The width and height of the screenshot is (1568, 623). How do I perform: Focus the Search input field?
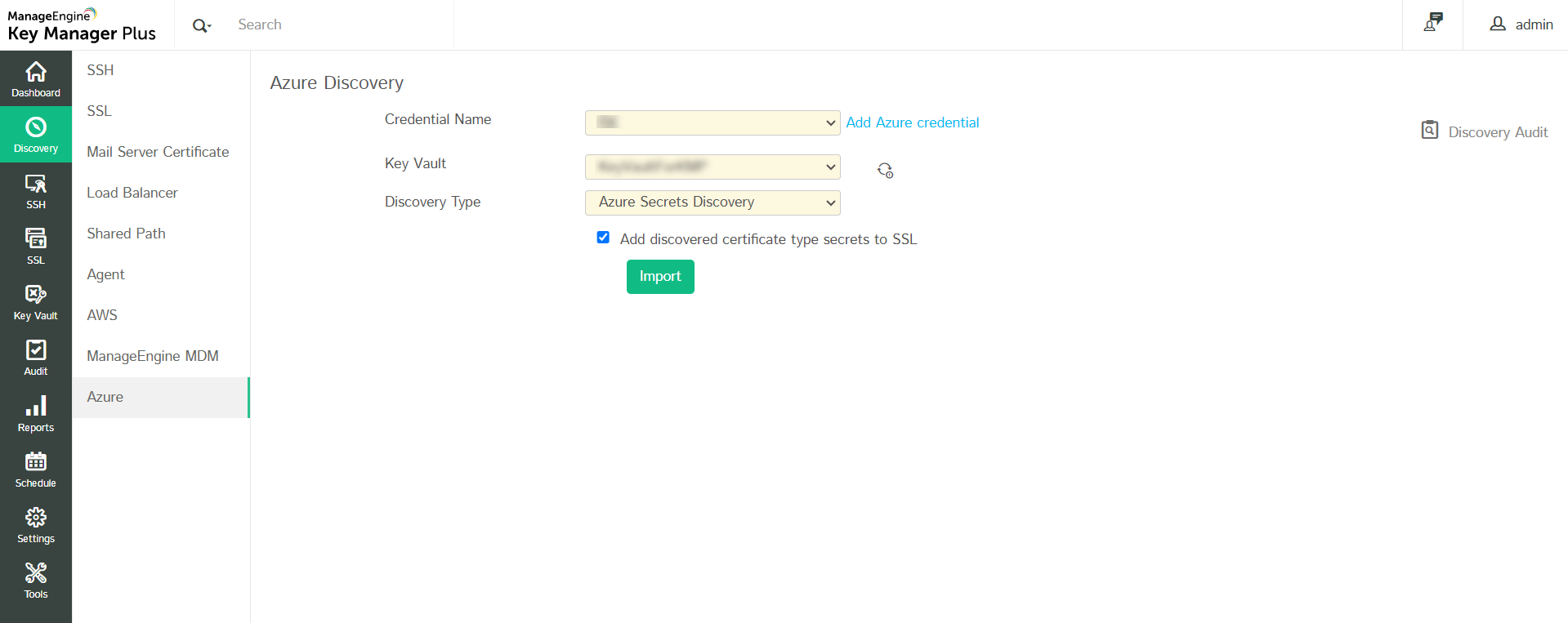[x=343, y=24]
